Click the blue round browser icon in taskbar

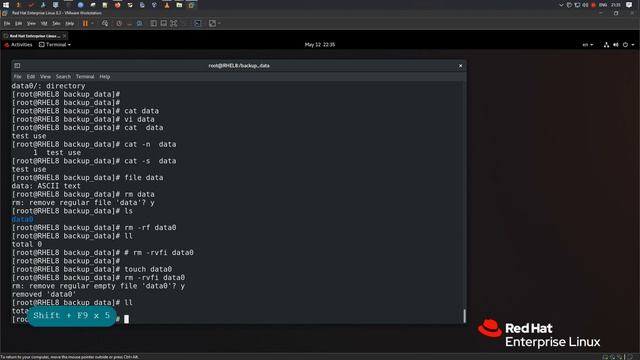click(x=80, y=5)
